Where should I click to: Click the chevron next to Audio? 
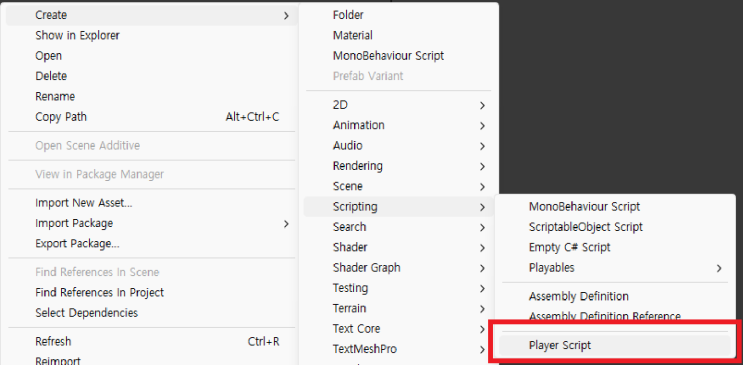pos(482,146)
